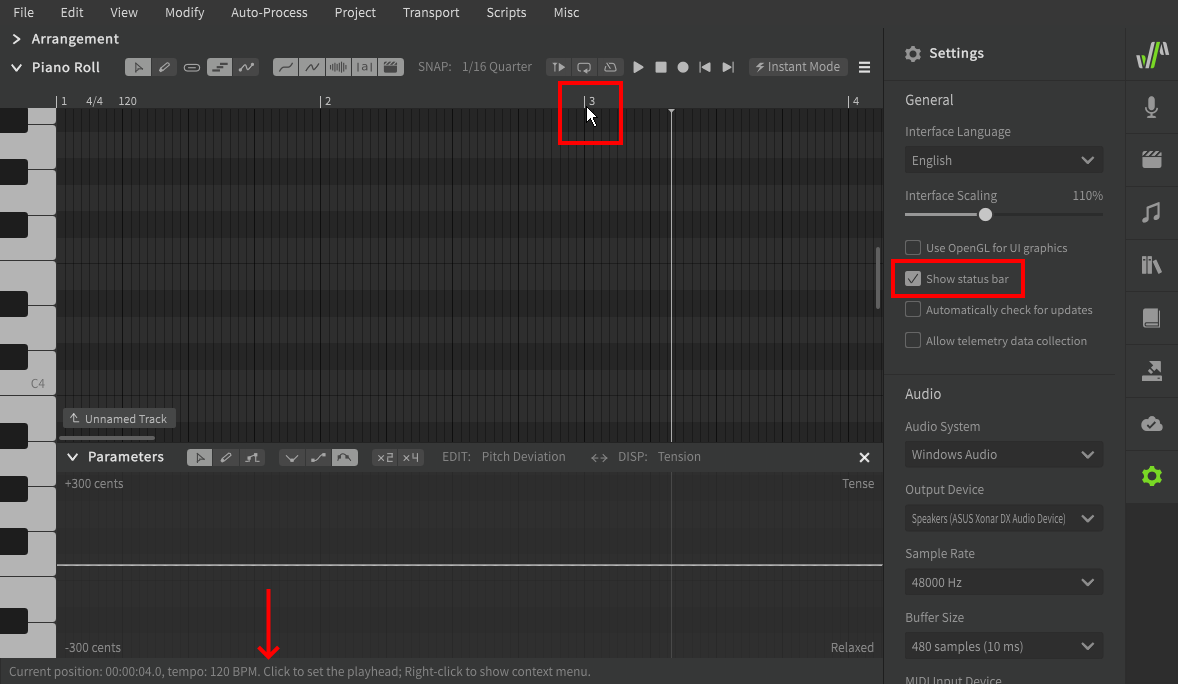Open the microphone Voice panel in sidebar
Image resolution: width=1178 pixels, height=684 pixels.
[x=1151, y=107]
